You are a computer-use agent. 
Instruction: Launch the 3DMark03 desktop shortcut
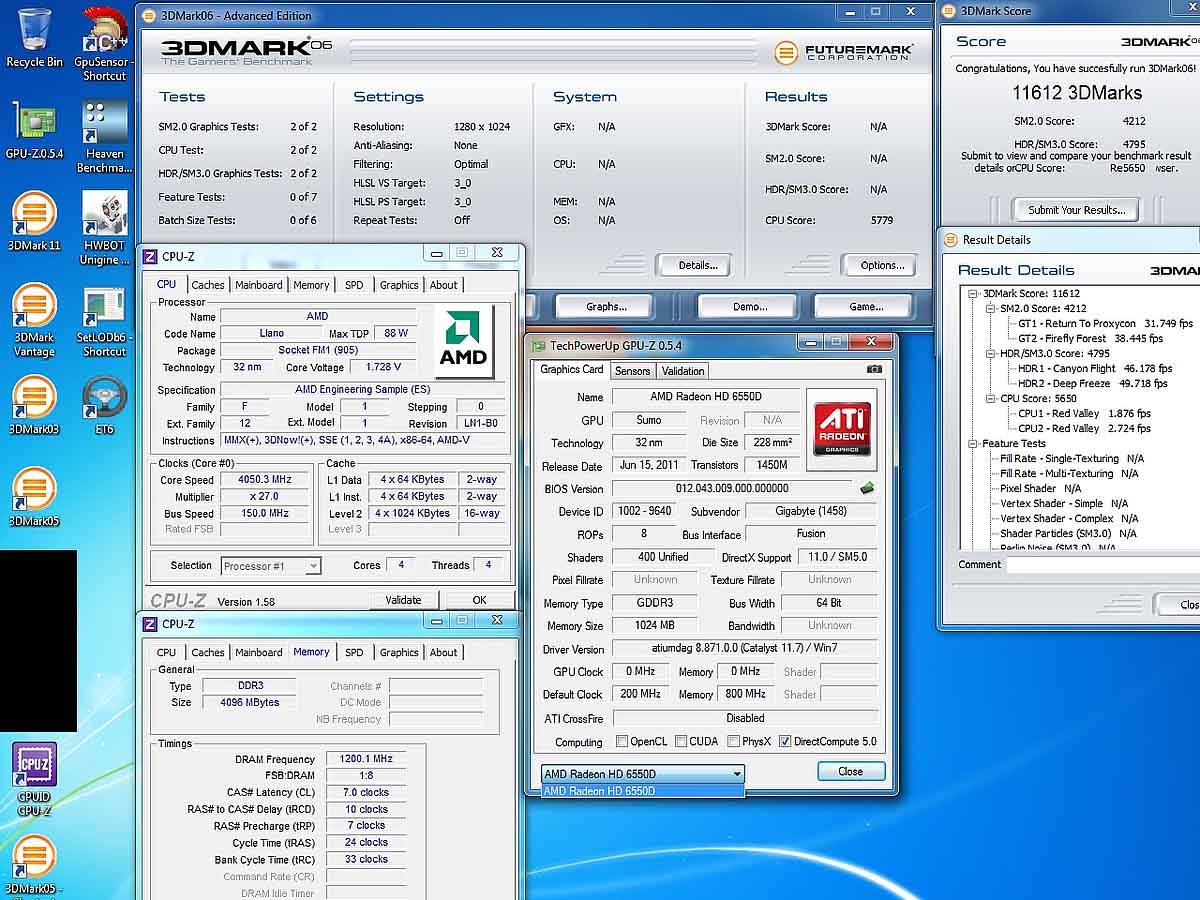[34, 406]
